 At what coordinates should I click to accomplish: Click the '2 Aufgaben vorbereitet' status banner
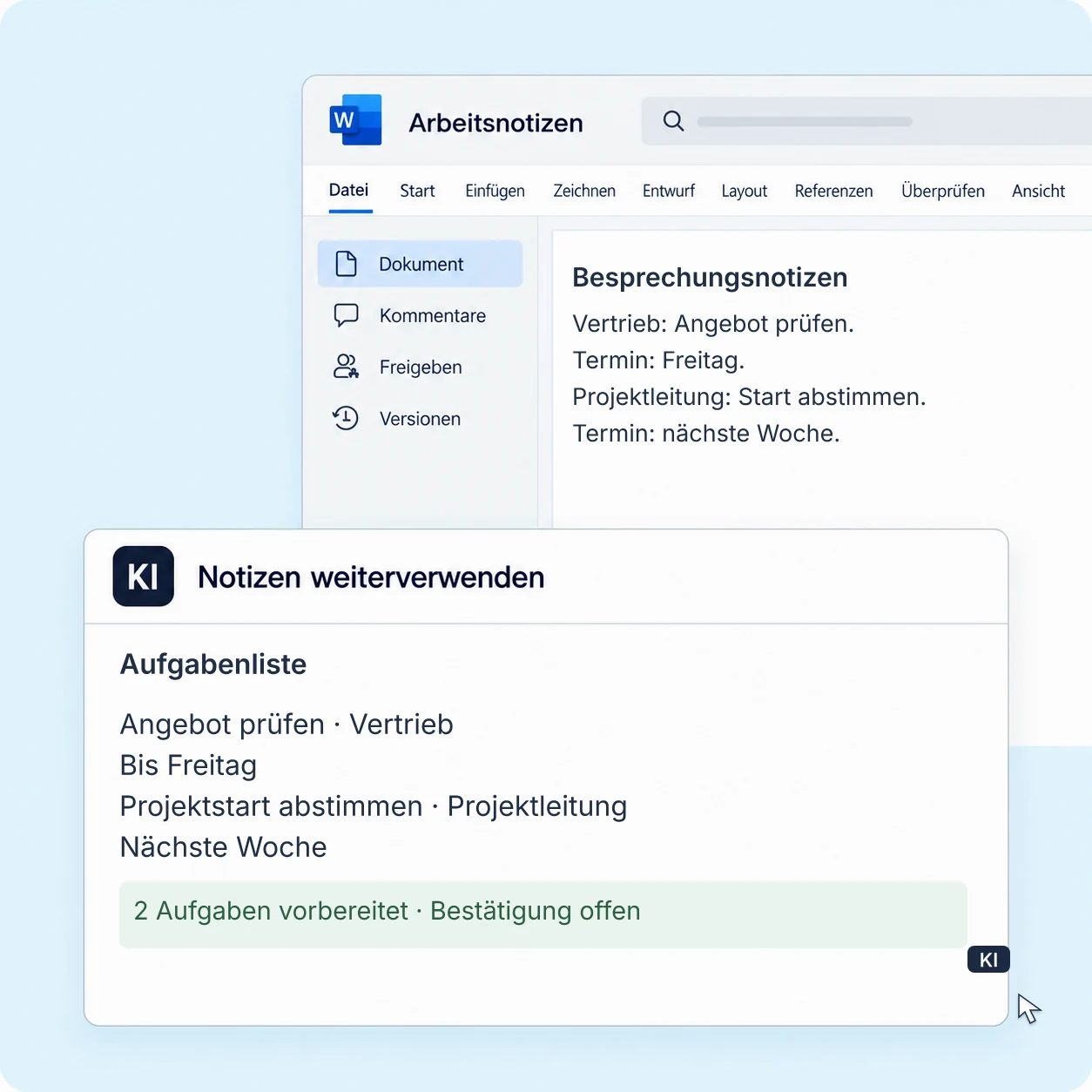543,914
